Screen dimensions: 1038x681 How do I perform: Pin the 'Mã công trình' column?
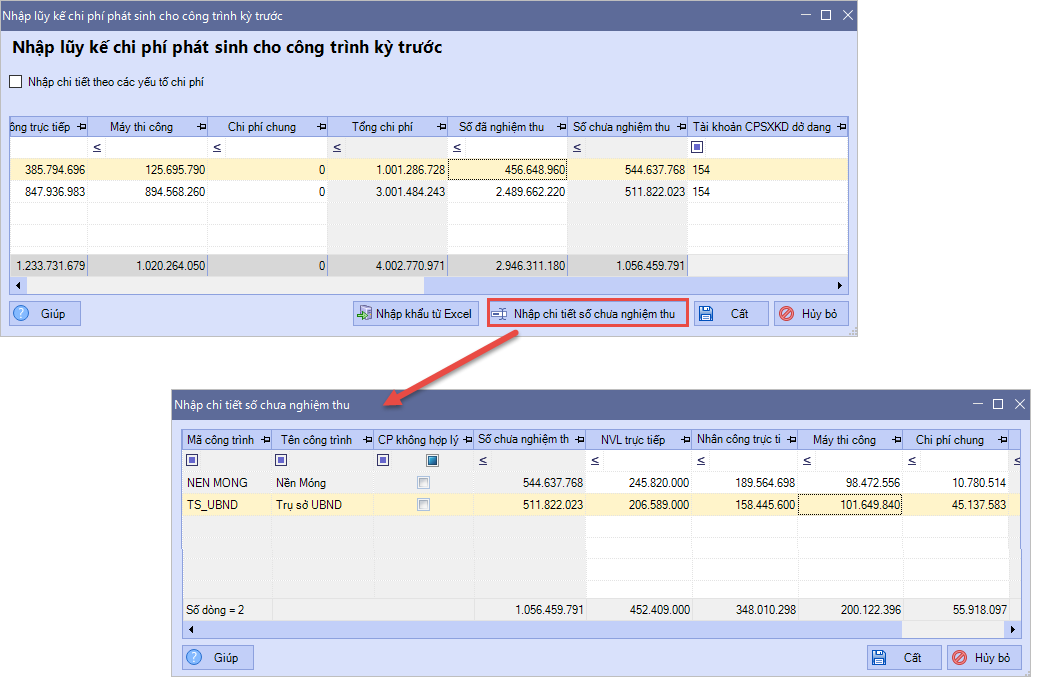(x=265, y=440)
